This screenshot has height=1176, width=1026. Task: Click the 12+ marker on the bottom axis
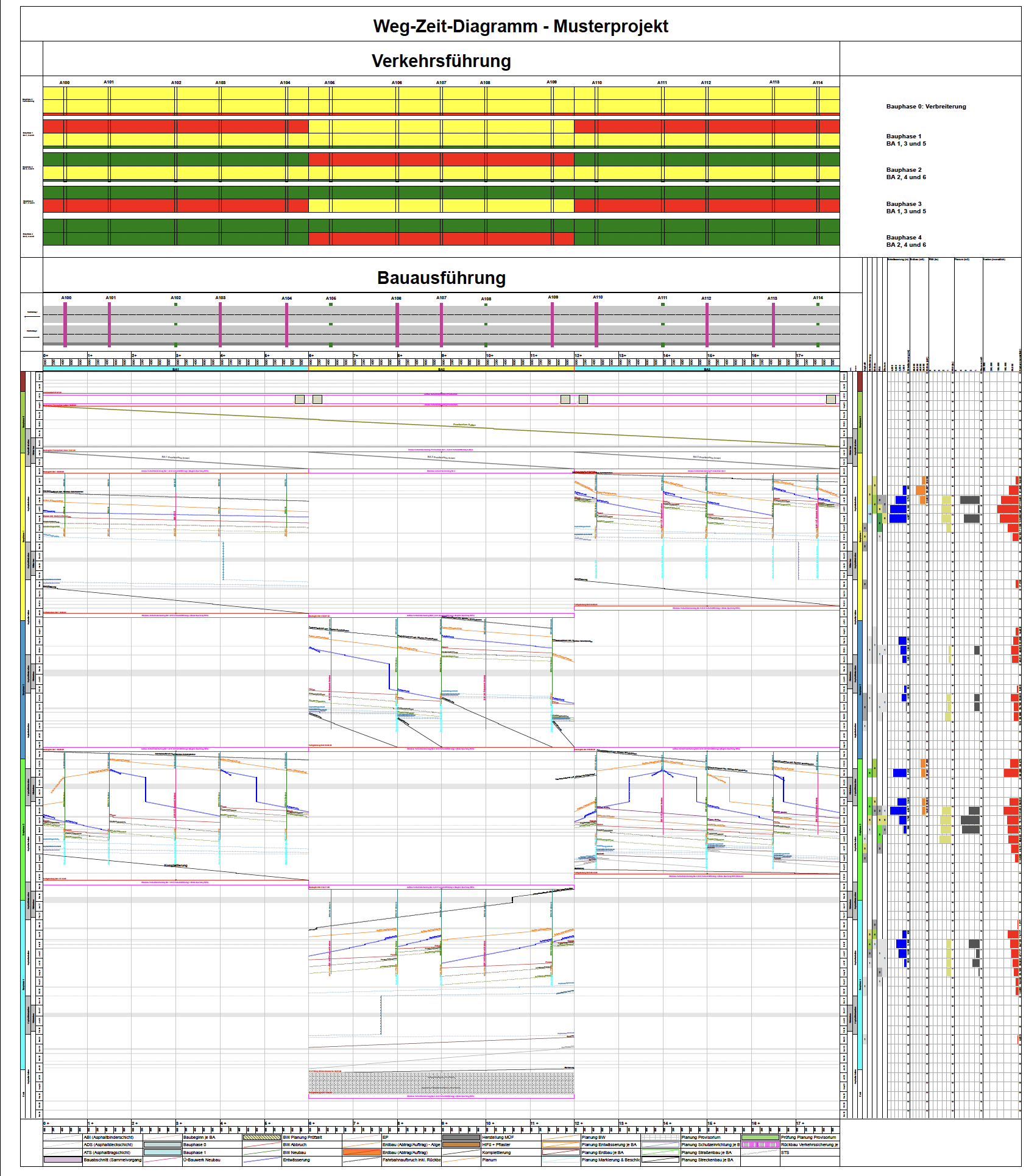578,1123
